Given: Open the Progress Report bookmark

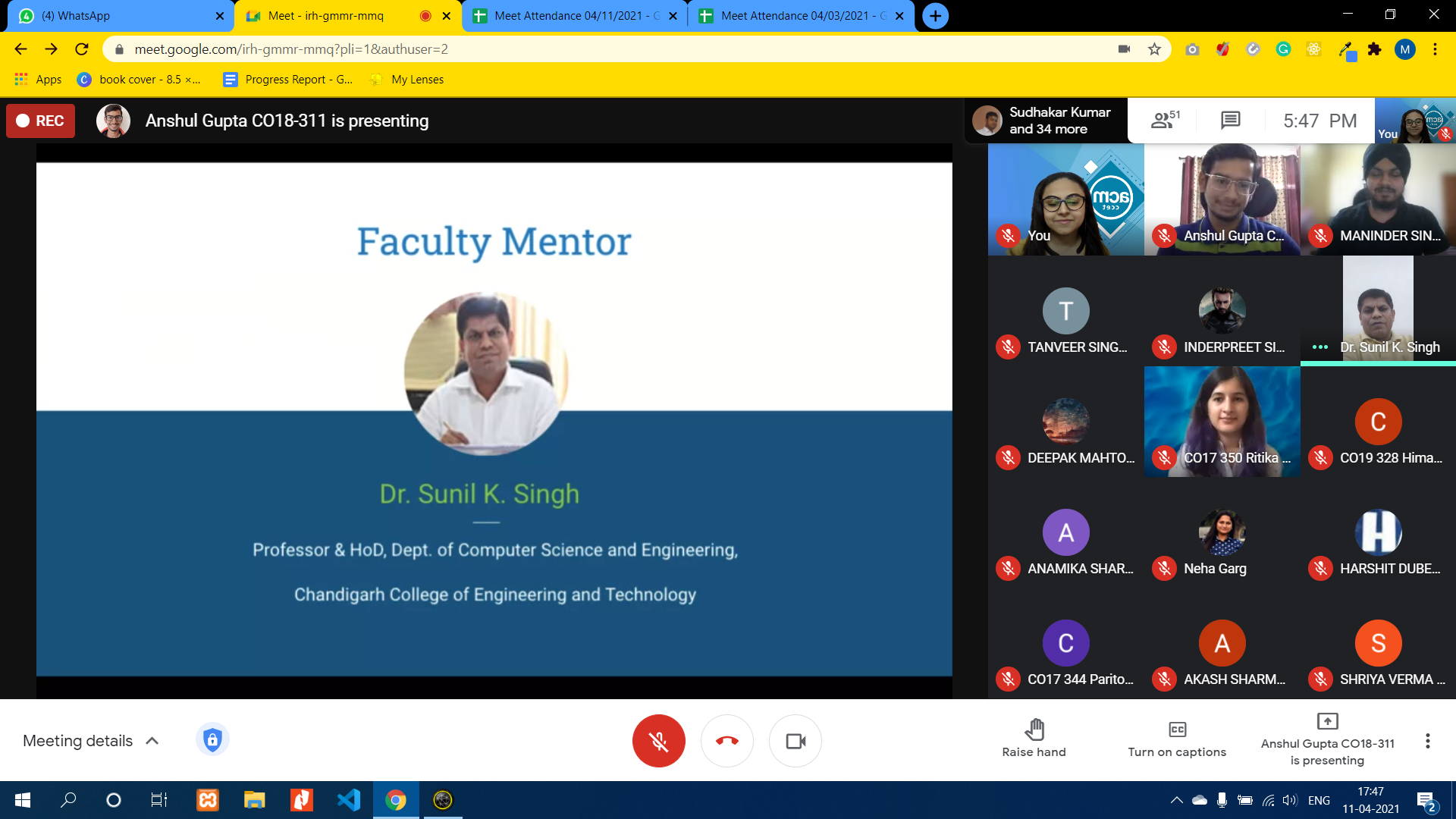Looking at the screenshot, I should [289, 80].
